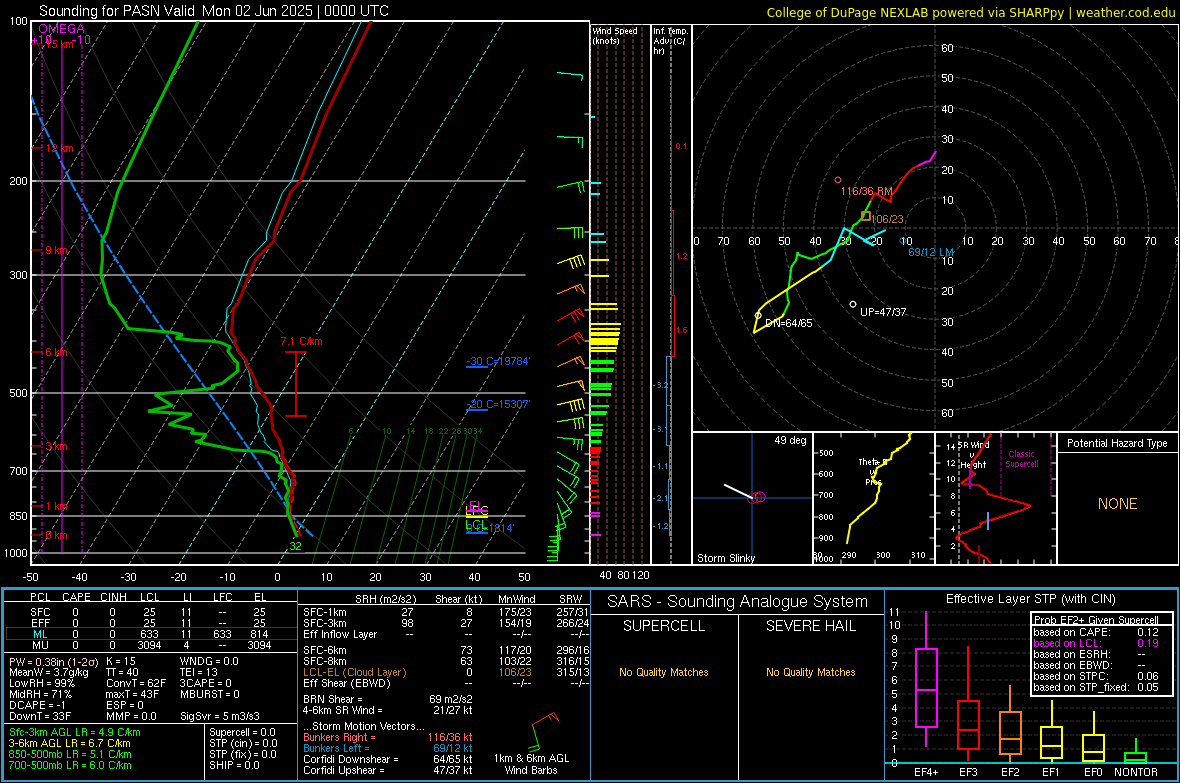Select the magenta 'based on LCL:' row
Screen dimensions: 1180x783
tap(1096, 643)
